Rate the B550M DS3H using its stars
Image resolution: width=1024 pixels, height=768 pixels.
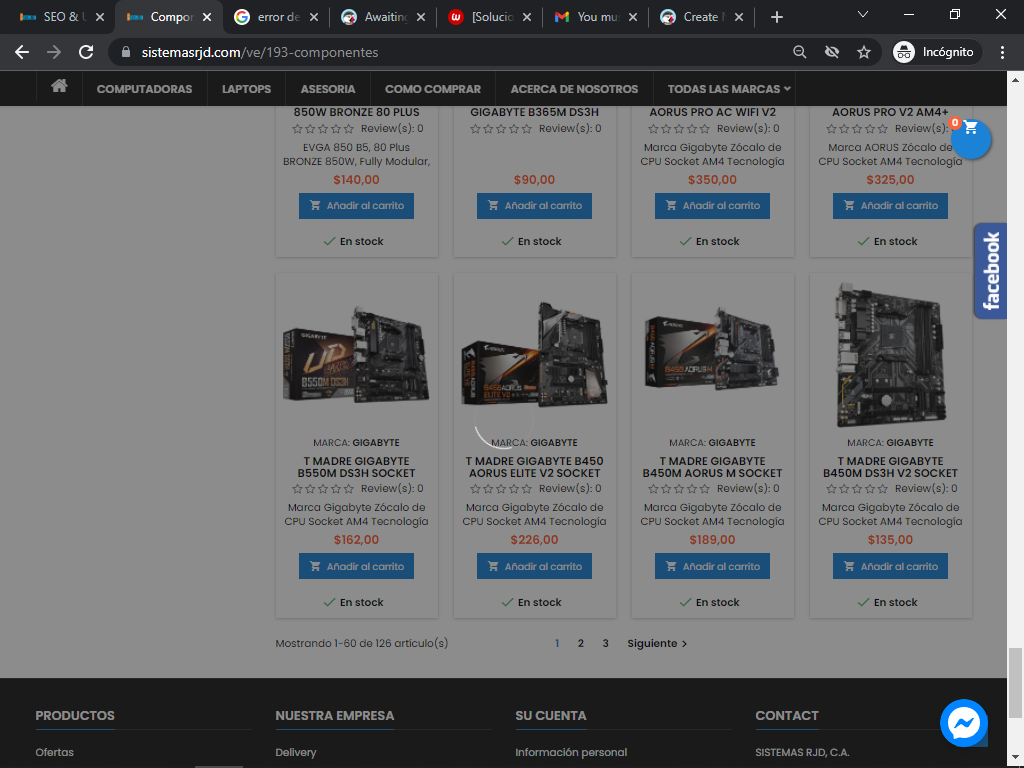coord(323,488)
